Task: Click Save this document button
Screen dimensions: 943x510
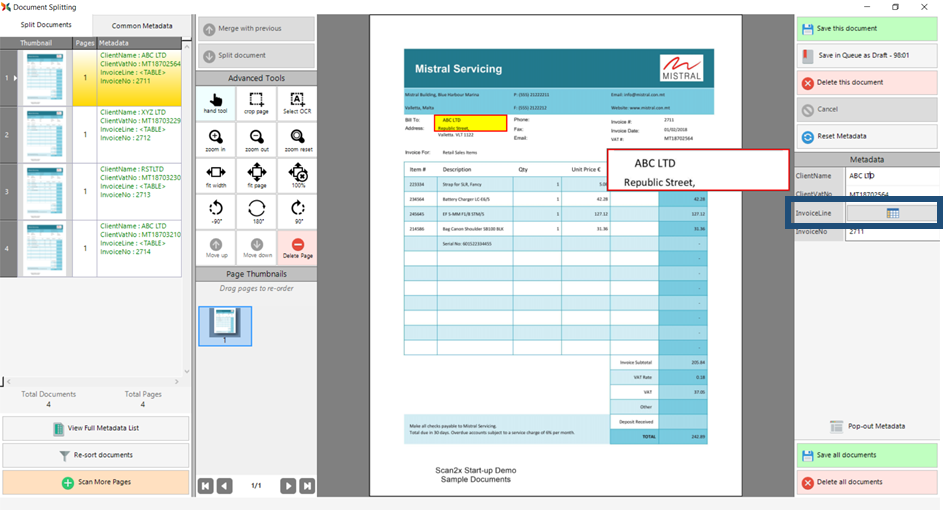Action: click(x=868, y=28)
